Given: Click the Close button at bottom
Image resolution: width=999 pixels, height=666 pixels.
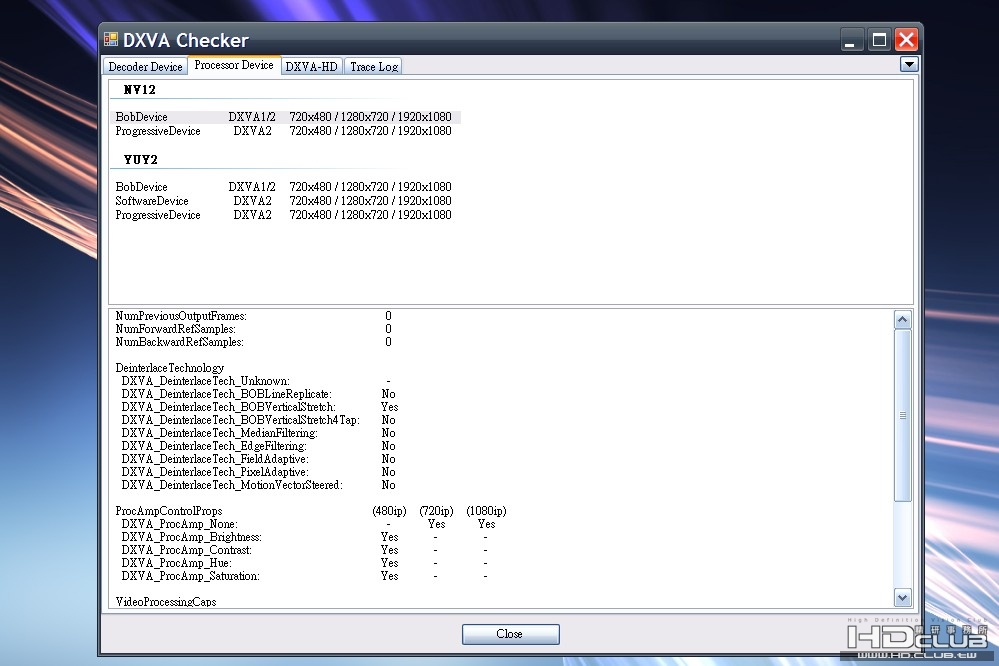Looking at the screenshot, I should pyautogui.click(x=510, y=633).
